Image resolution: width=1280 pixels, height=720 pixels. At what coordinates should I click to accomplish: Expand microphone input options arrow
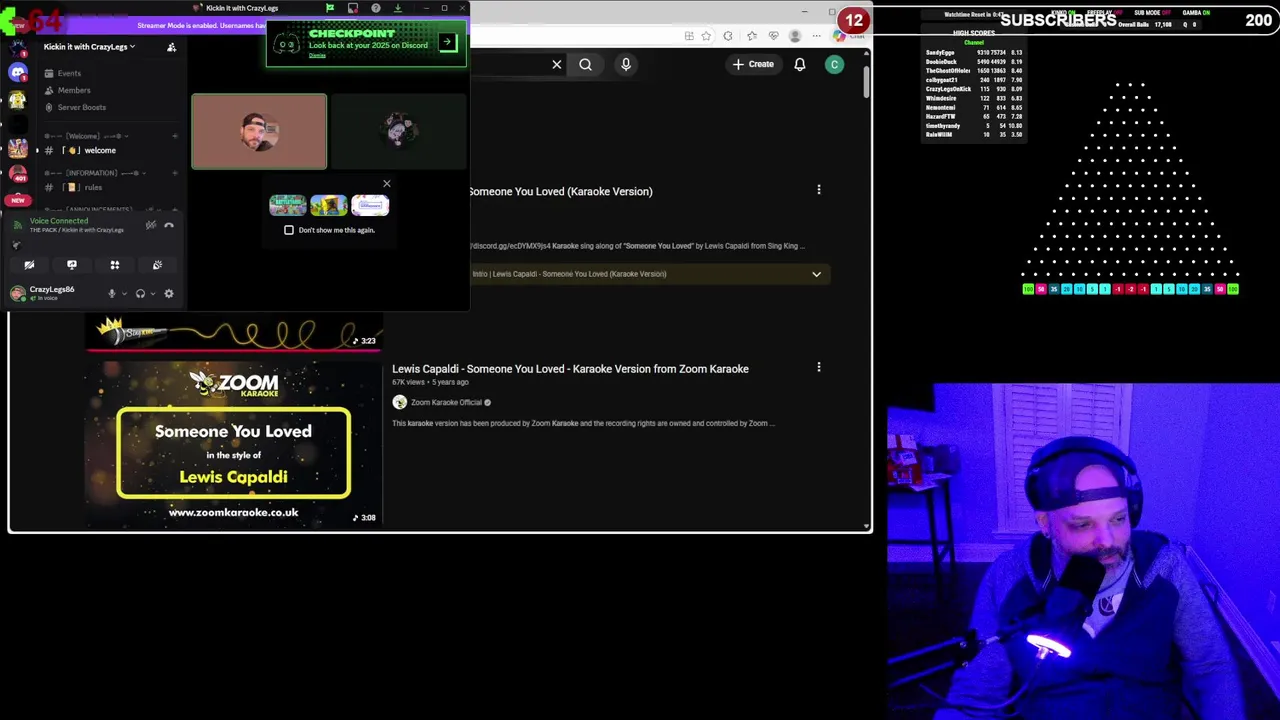(x=124, y=293)
